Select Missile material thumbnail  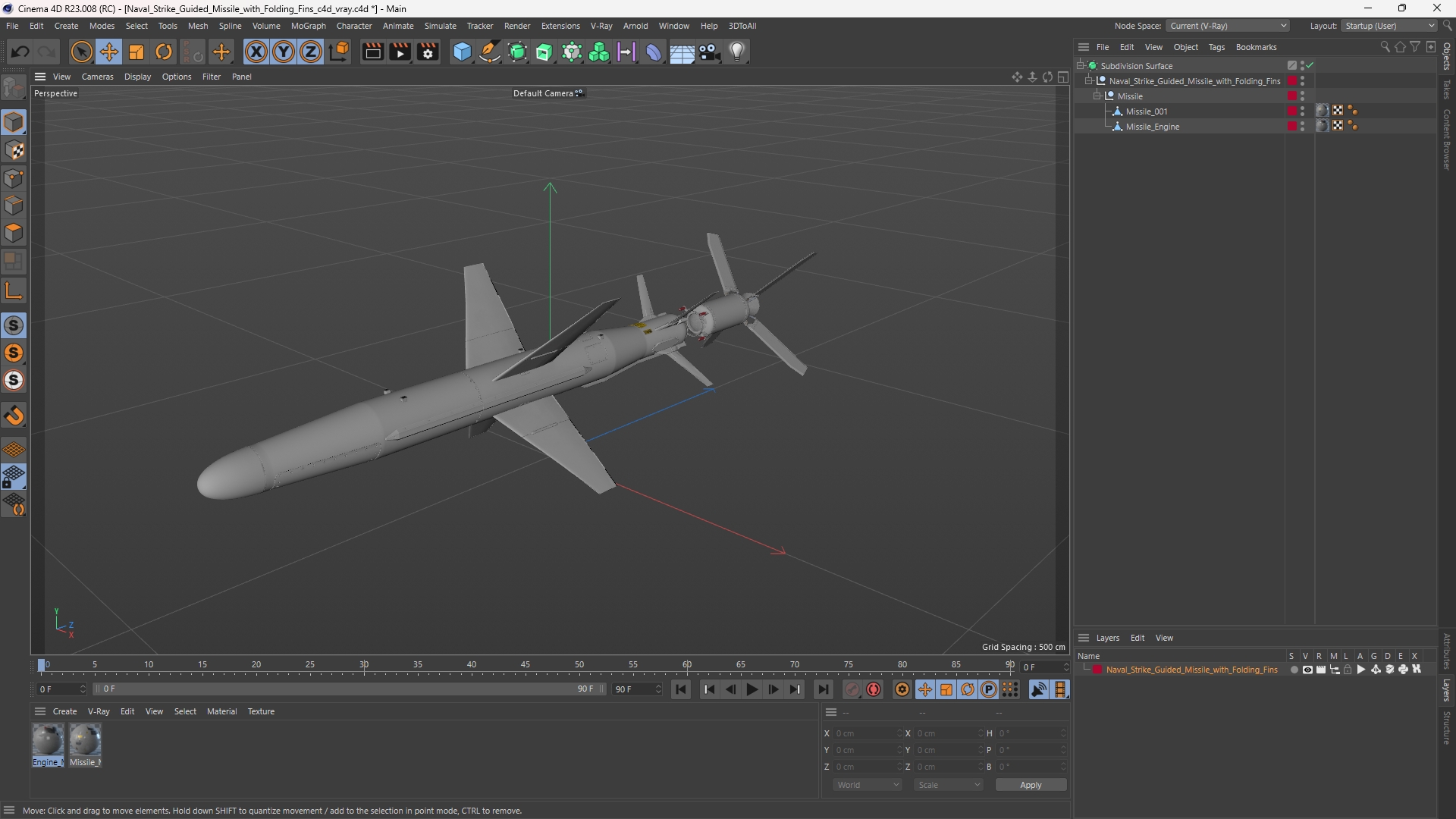[x=85, y=744]
